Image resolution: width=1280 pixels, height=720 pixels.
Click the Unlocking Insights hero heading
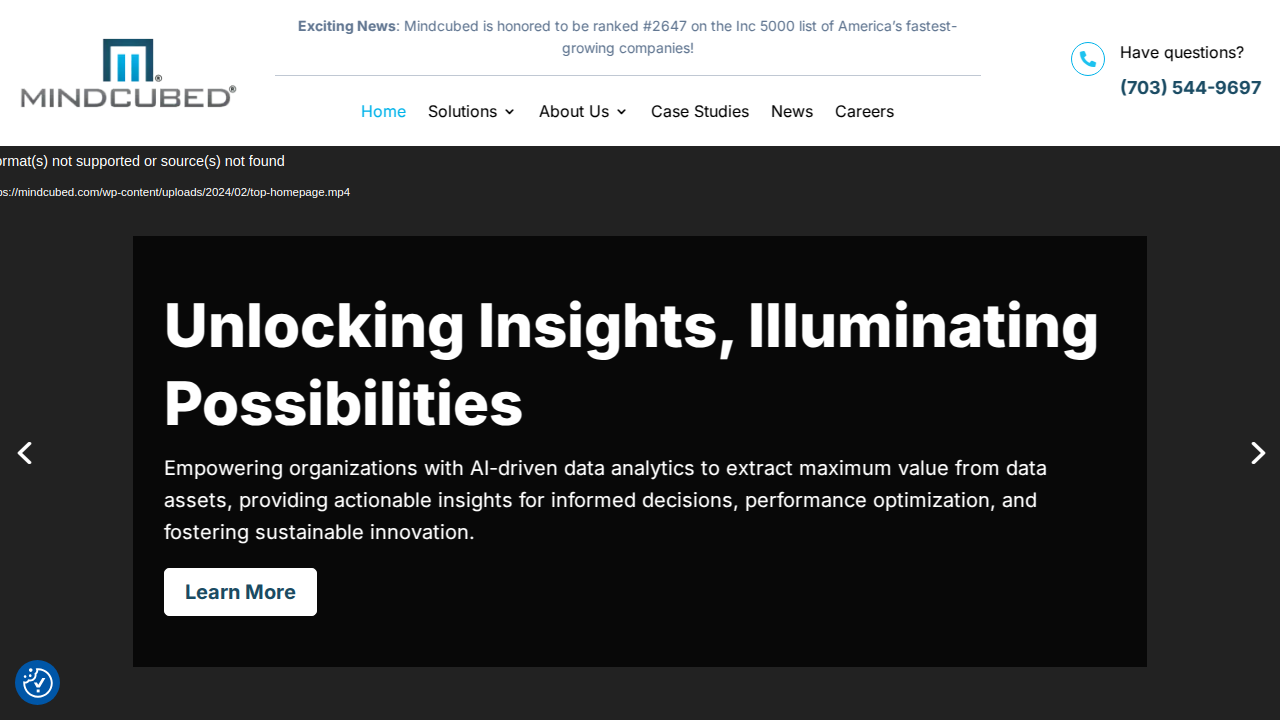pos(631,365)
